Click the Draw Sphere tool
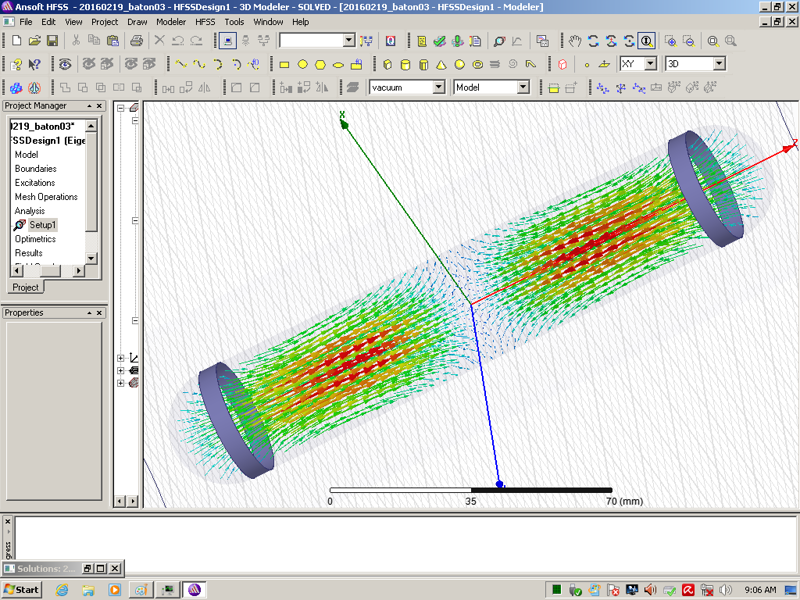The width and height of the screenshot is (800, 600). point(459,64)
